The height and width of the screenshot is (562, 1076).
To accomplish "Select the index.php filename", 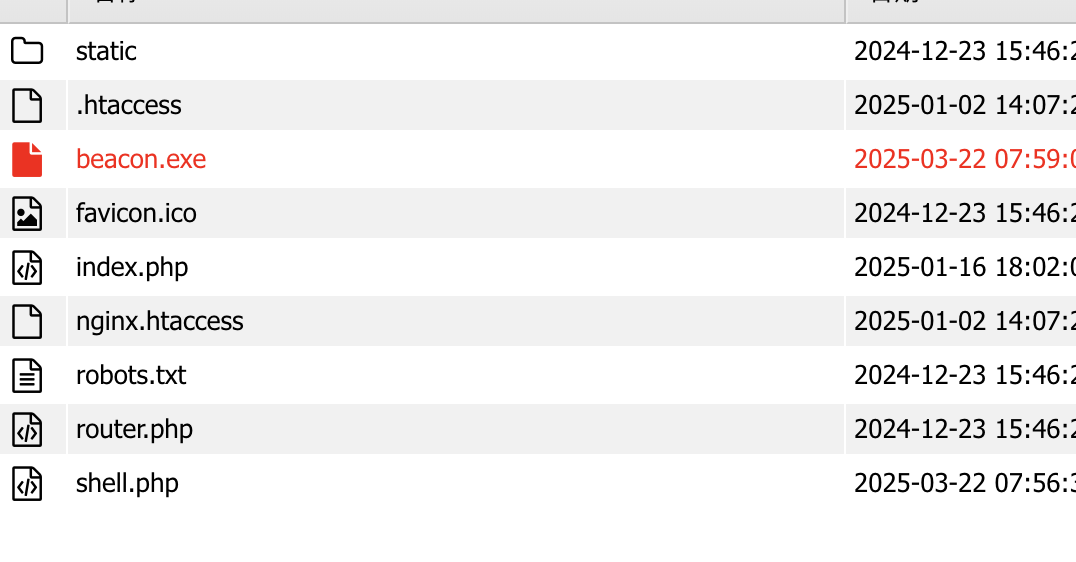I will point(132,267).
